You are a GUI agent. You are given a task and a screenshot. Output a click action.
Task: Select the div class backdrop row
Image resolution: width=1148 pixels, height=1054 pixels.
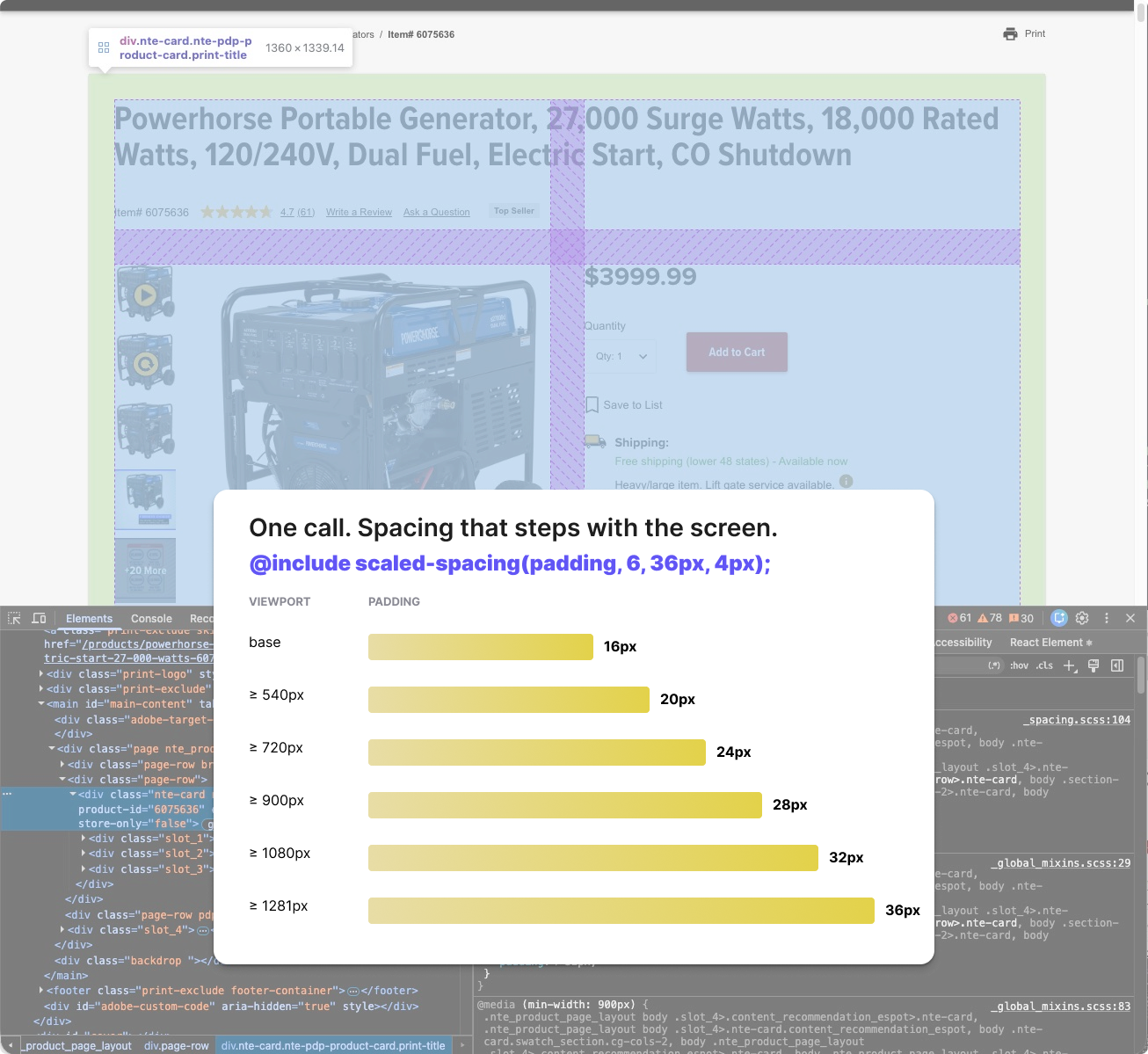pyautogui.click(x=132, y=961)
